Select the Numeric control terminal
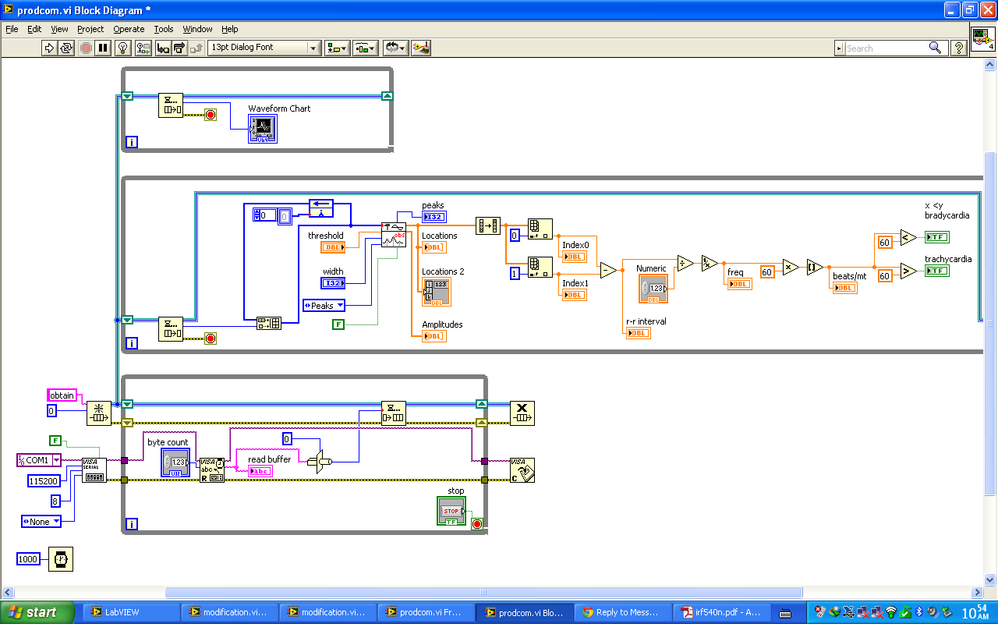The height and width of the screenshot is (624, 998). coord(653,289)
